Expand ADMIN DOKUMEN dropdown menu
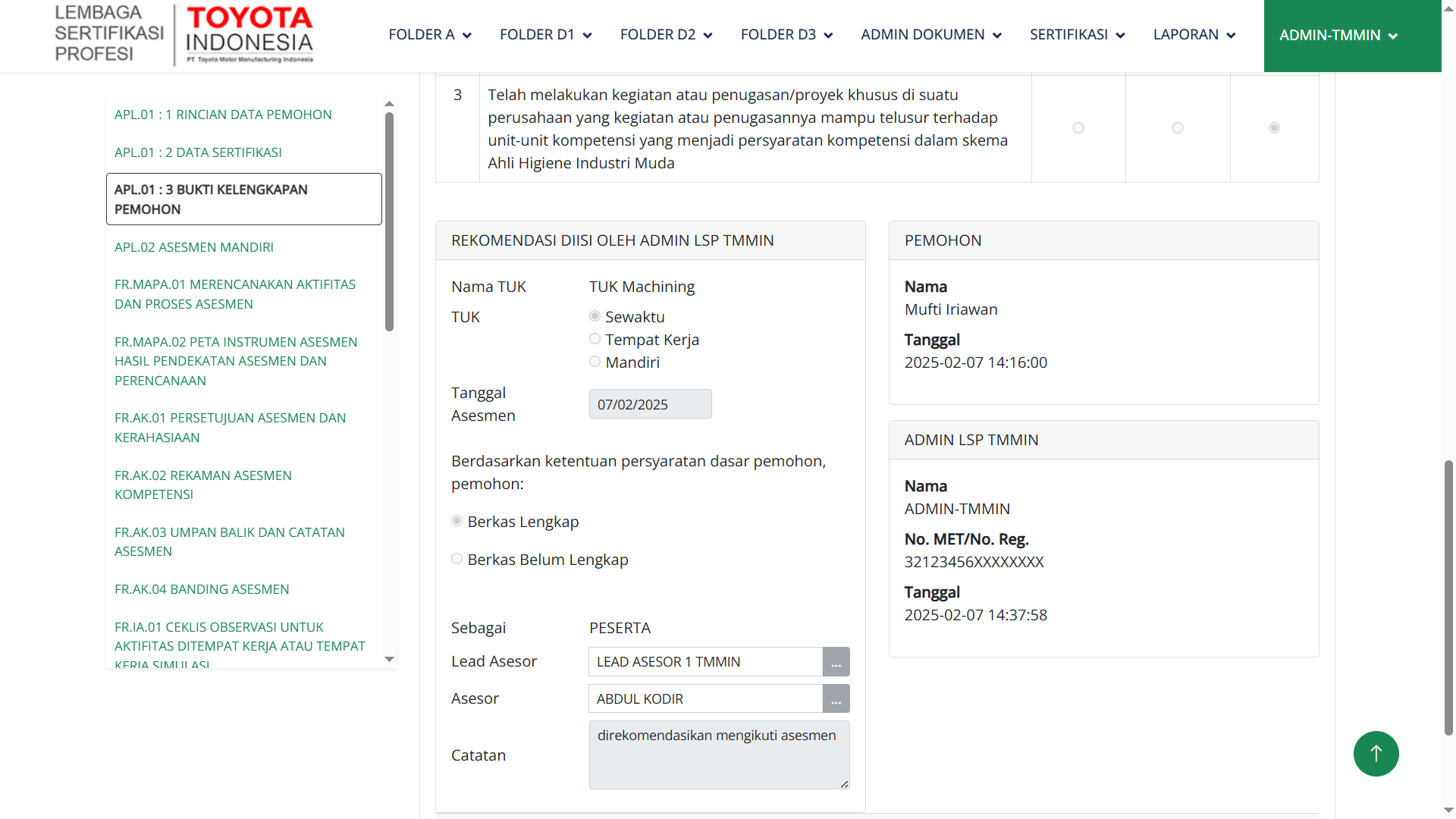Viewport: 1456px width, 819px height. pyautogui.click(x=930, y=35)
